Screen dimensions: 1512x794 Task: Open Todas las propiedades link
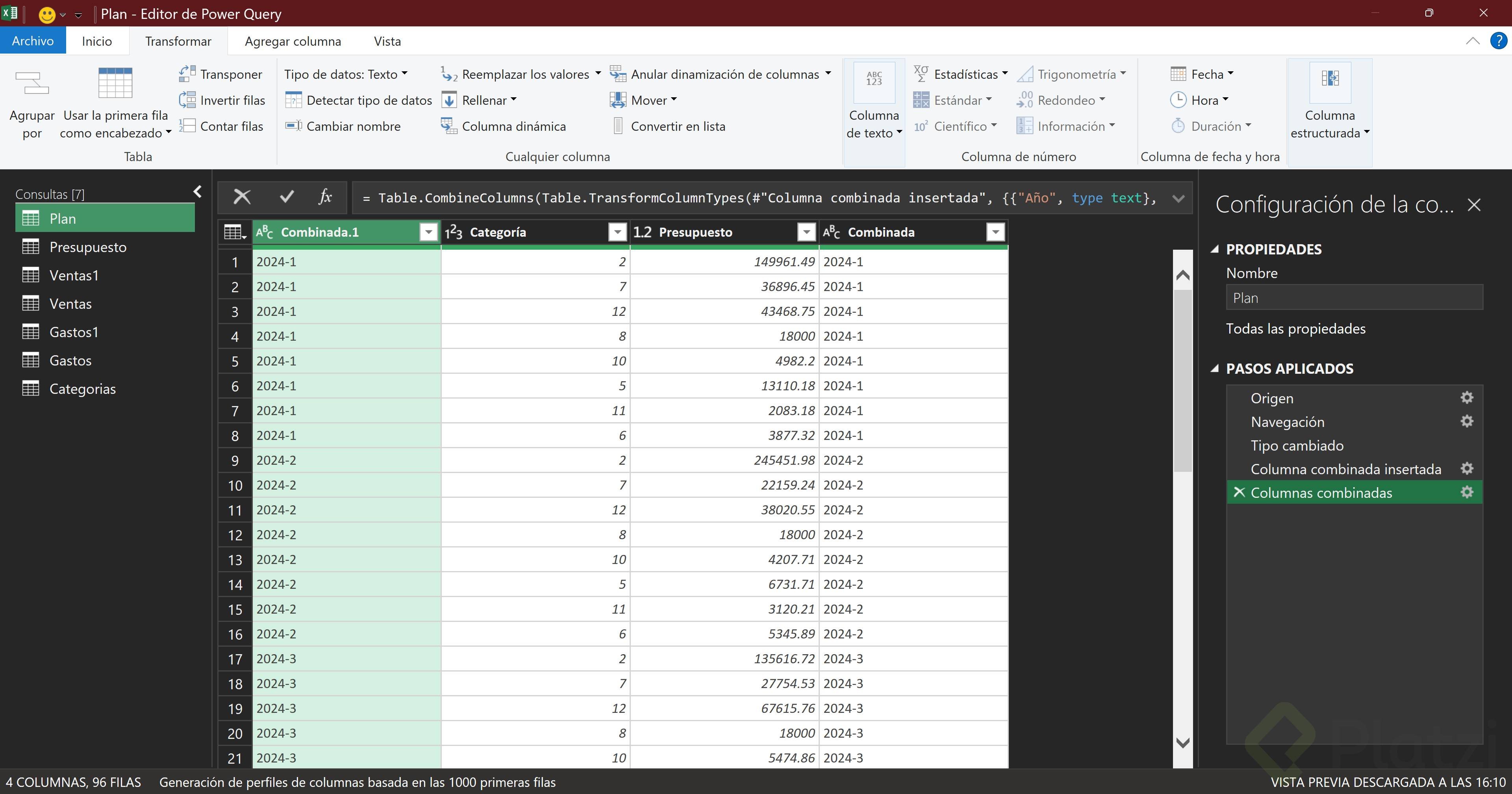[1295, 328]
